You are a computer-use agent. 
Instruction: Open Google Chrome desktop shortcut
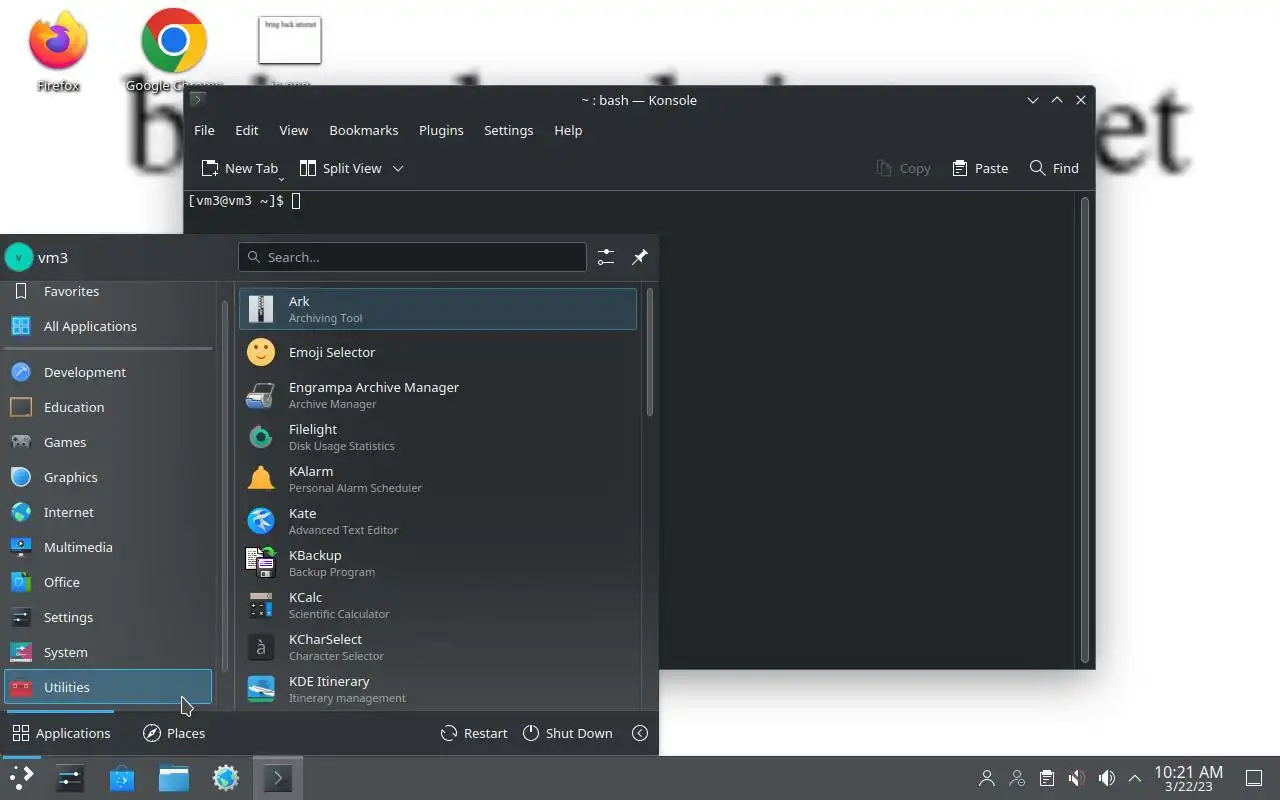click(x=174, y=52)
